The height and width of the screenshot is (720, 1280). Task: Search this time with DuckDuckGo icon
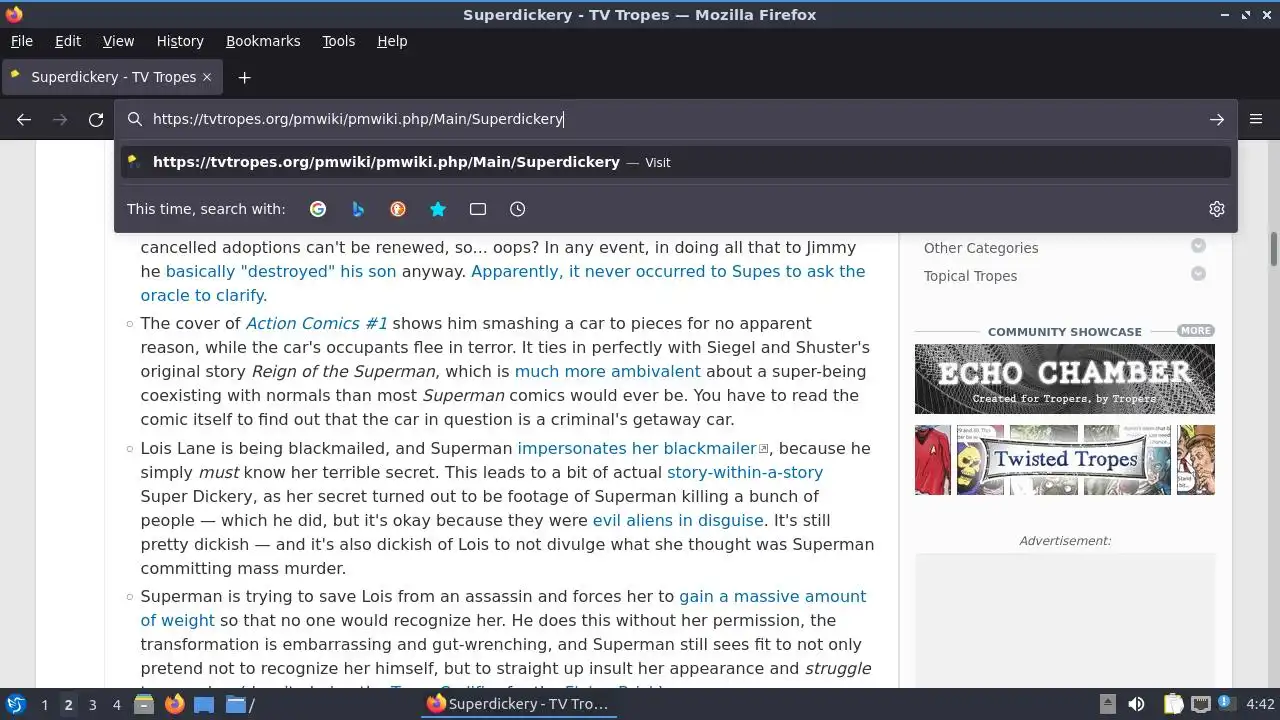click(x=398, y=209)
